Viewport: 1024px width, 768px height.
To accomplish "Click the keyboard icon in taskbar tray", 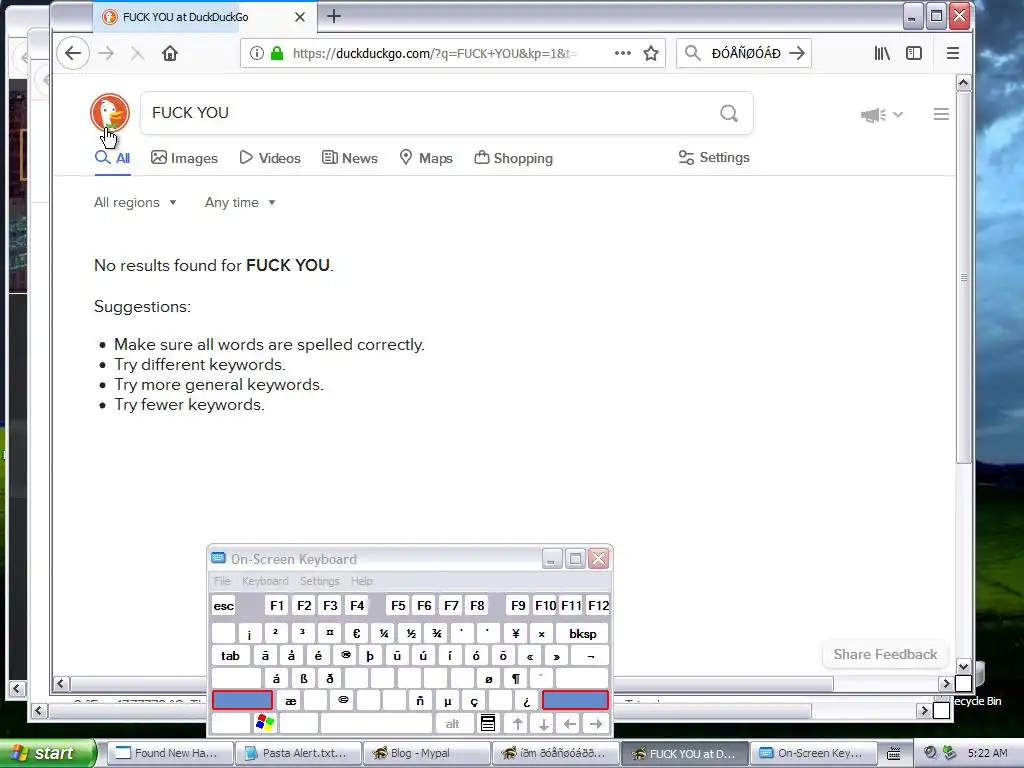I will [893, 754].
